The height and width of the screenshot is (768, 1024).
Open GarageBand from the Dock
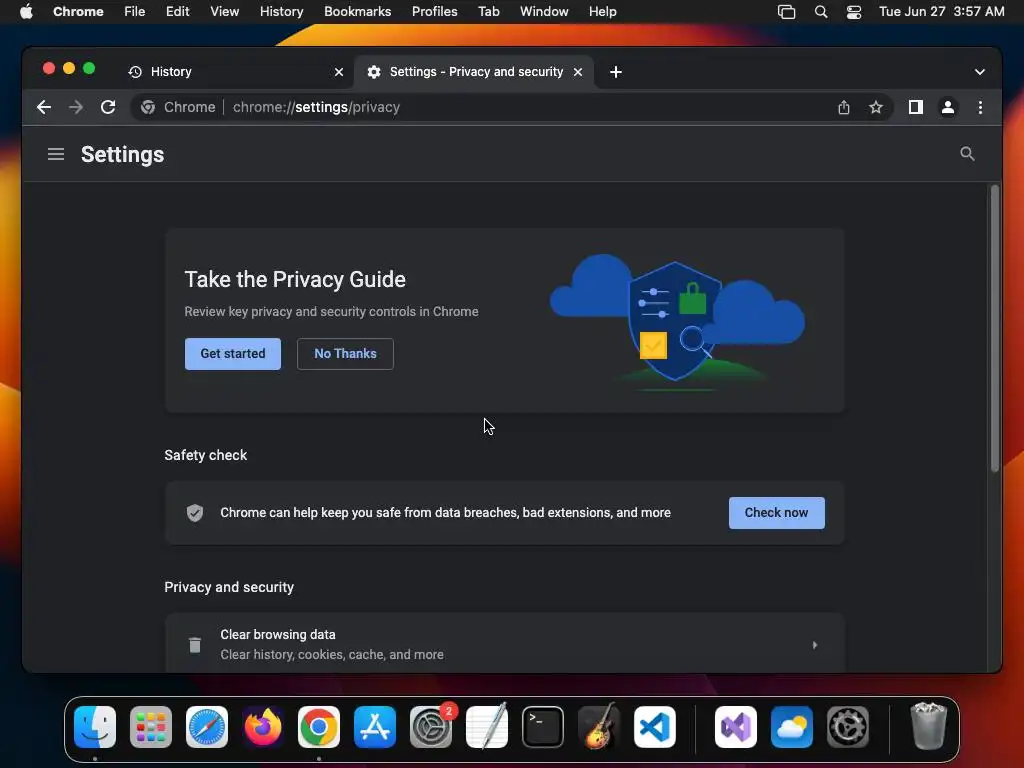coord(599,727)
